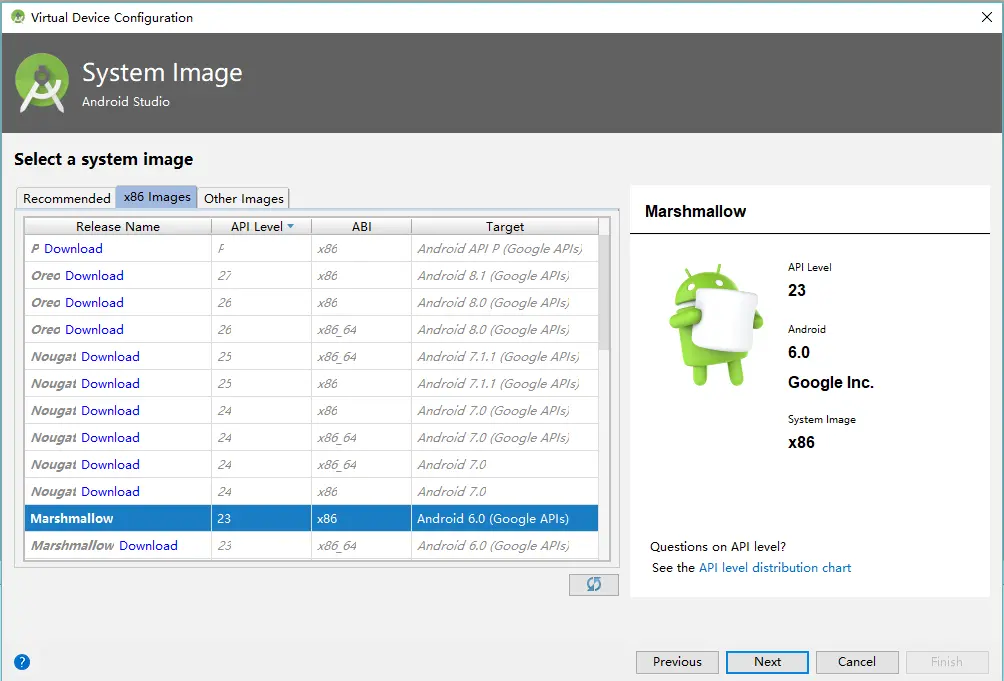Screen dimensions: 1004x681
Task: Click the 'Android 6.0 (Google APIs)' selected target cell
Action: tap(505, 518)
